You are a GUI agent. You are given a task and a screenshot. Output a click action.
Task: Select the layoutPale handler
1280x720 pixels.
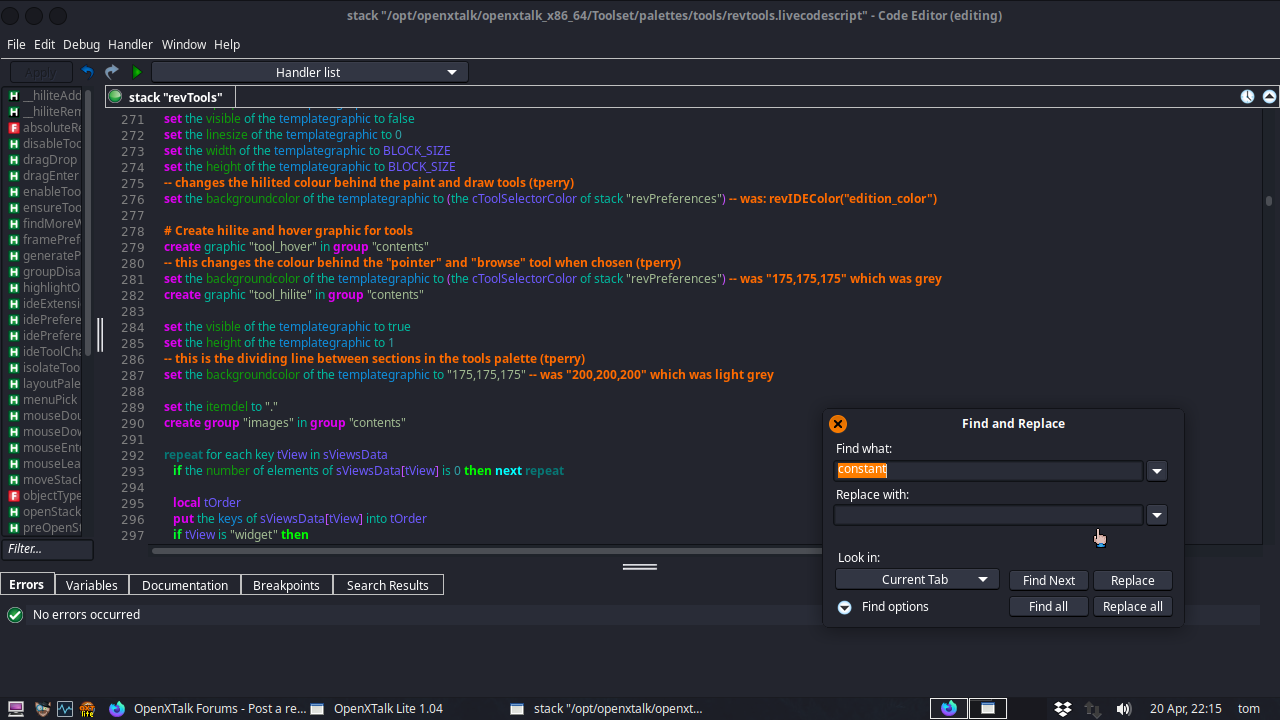(46, 383)
